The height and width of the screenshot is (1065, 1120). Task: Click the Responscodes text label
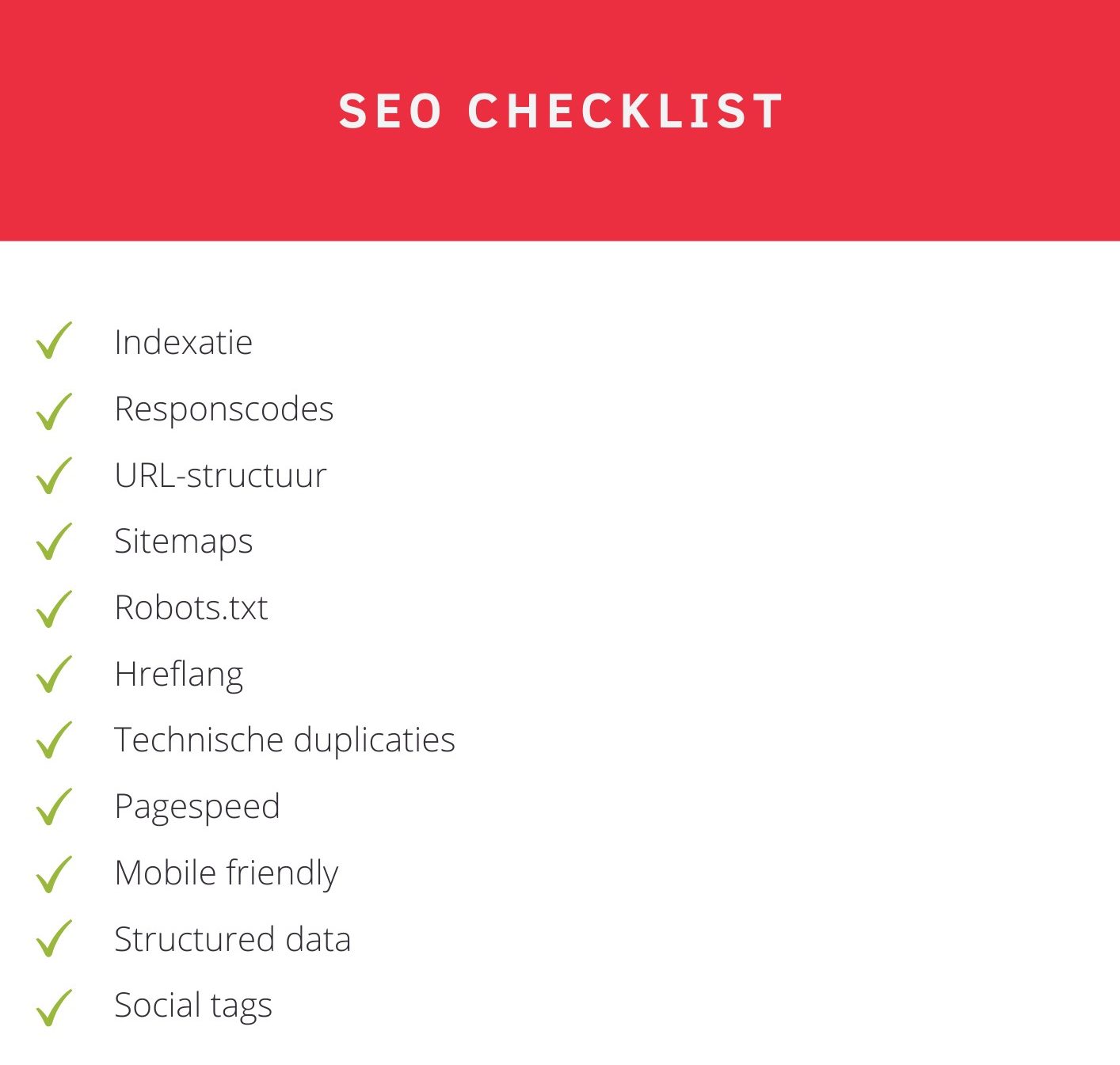224,409
